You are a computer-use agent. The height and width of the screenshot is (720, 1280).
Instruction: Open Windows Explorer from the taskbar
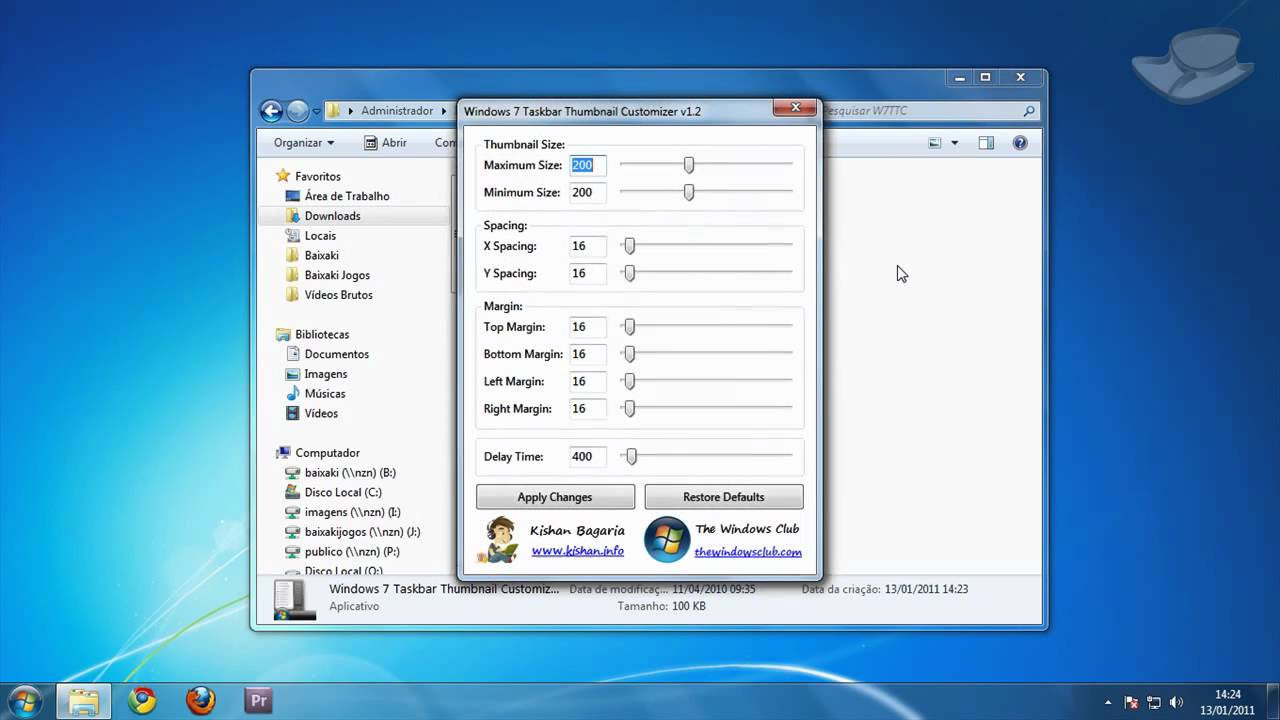point(84,701)
